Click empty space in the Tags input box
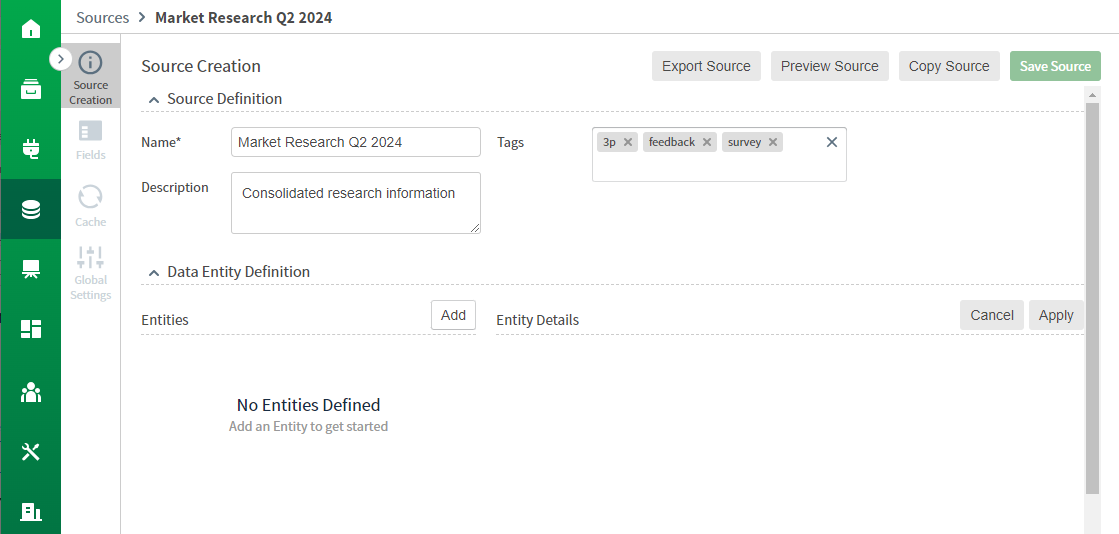The image size is (1119, 534). (x=719, y=168)
